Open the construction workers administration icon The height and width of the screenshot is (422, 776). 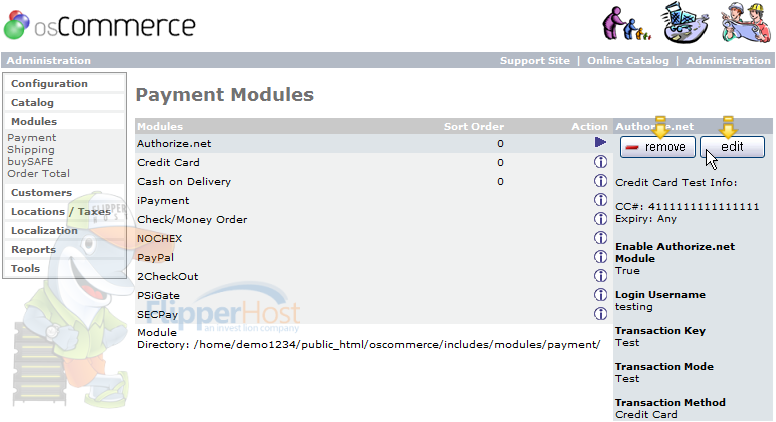[746, 23]
